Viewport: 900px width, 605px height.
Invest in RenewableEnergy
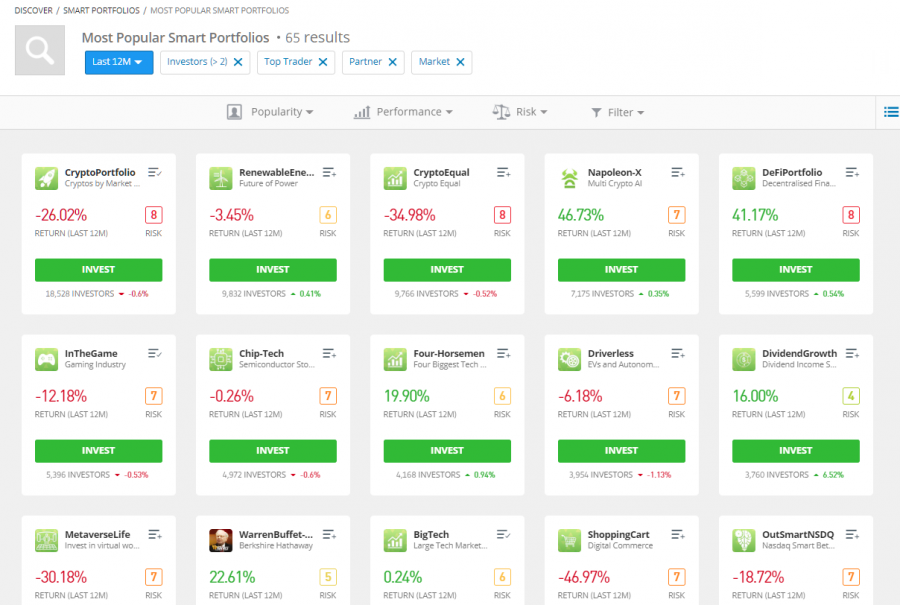point(273,270)
